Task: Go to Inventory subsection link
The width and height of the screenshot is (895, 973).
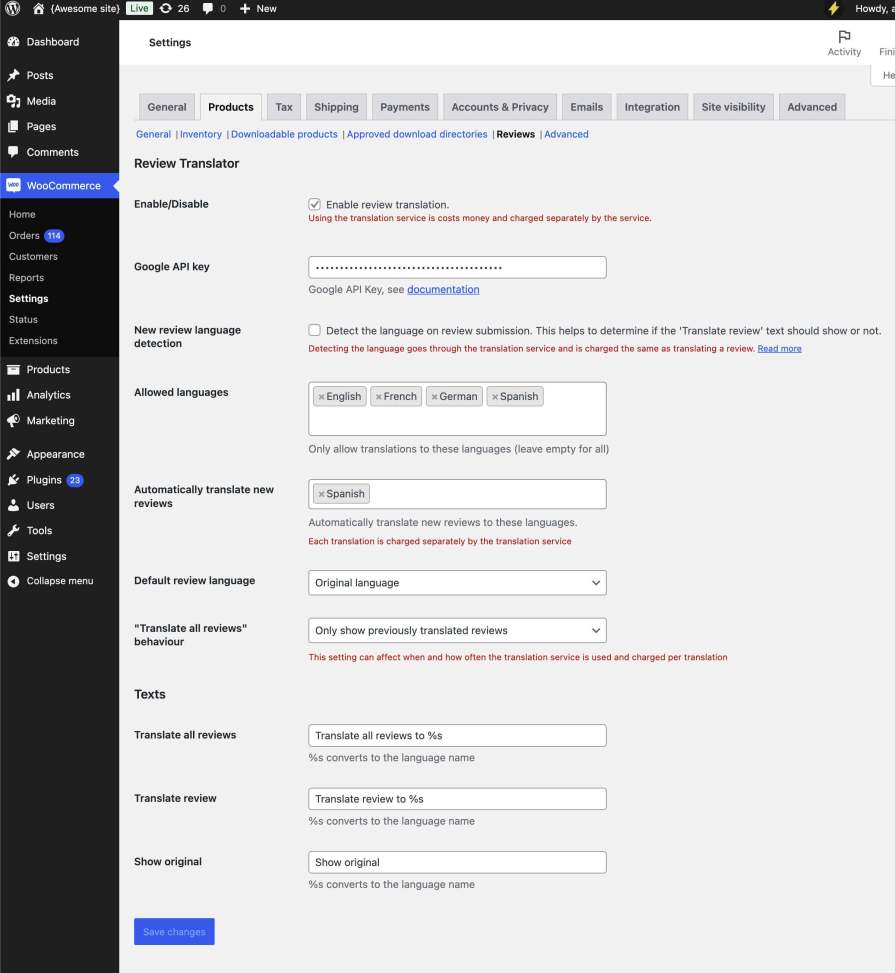Action: tap(200, 134)
